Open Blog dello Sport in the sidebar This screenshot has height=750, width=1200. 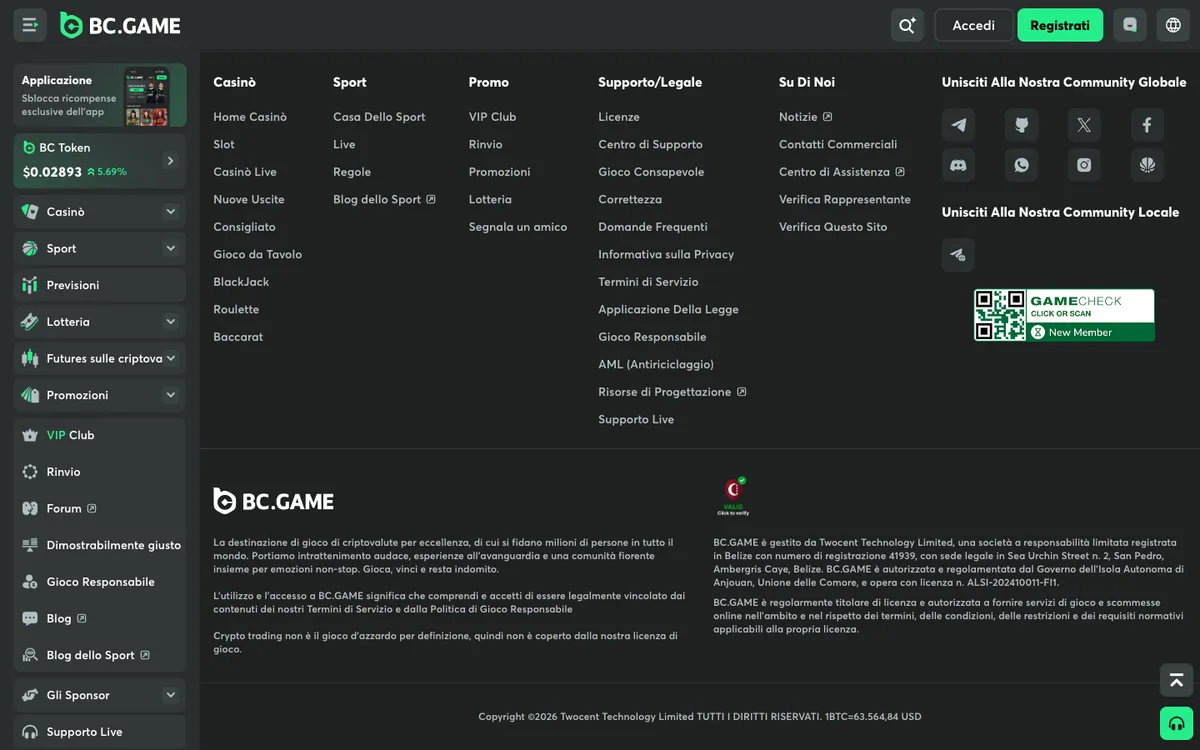(x=100, y=655)
